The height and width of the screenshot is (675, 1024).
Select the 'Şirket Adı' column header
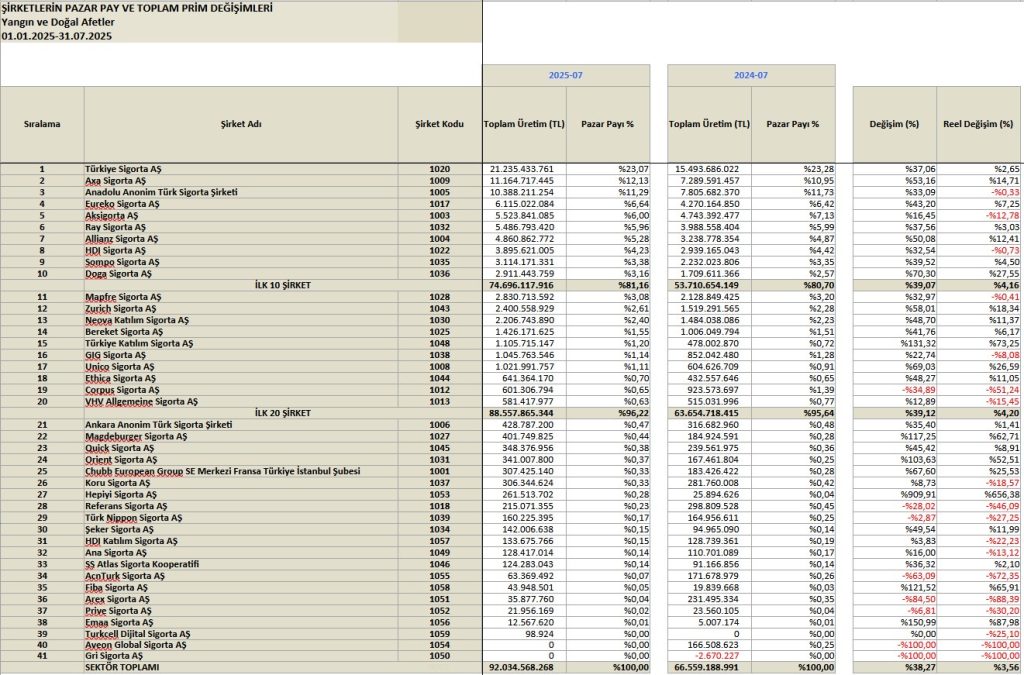tap(241, 124)
